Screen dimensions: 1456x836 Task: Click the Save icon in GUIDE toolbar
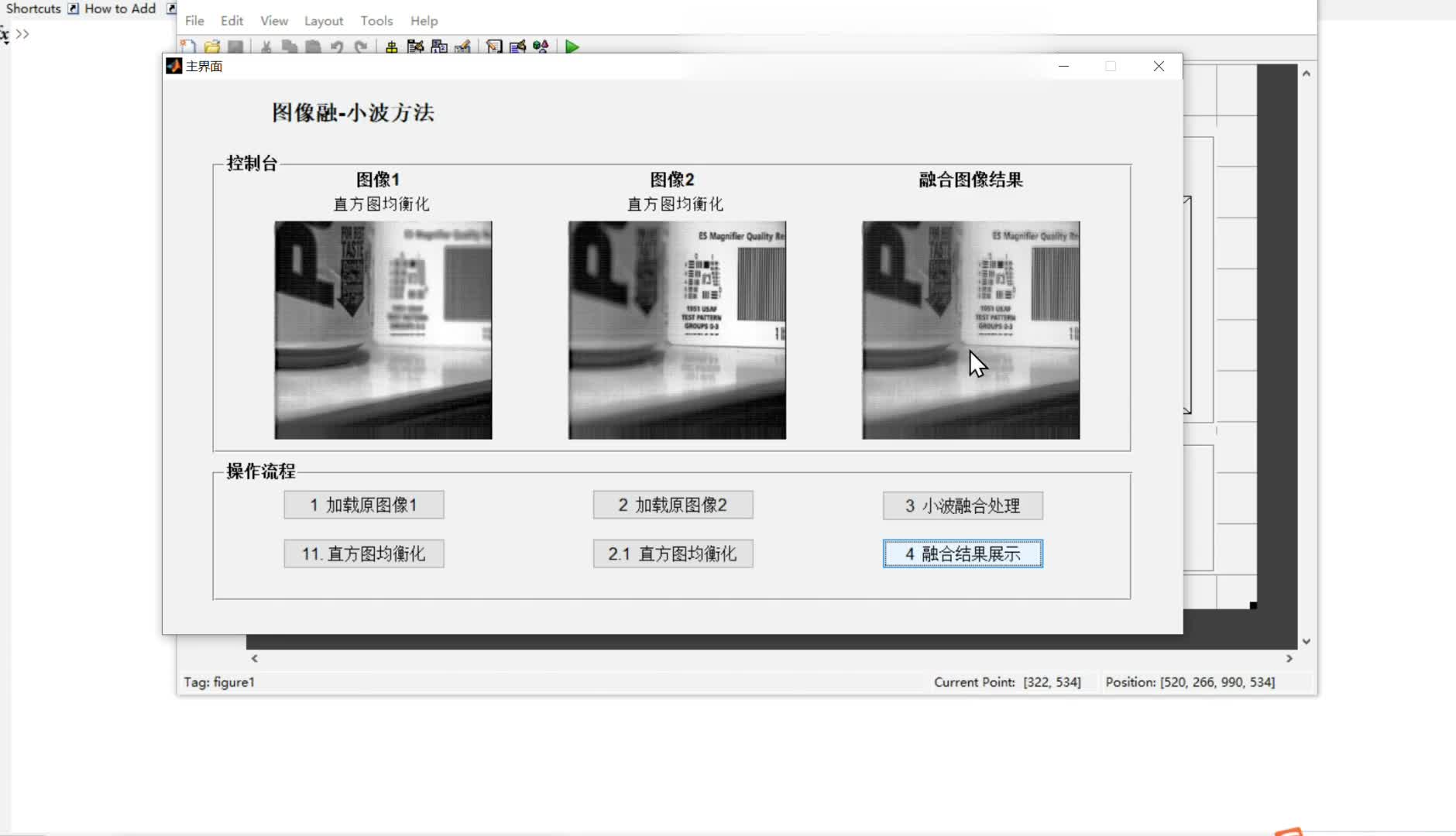tap(235, 47)
